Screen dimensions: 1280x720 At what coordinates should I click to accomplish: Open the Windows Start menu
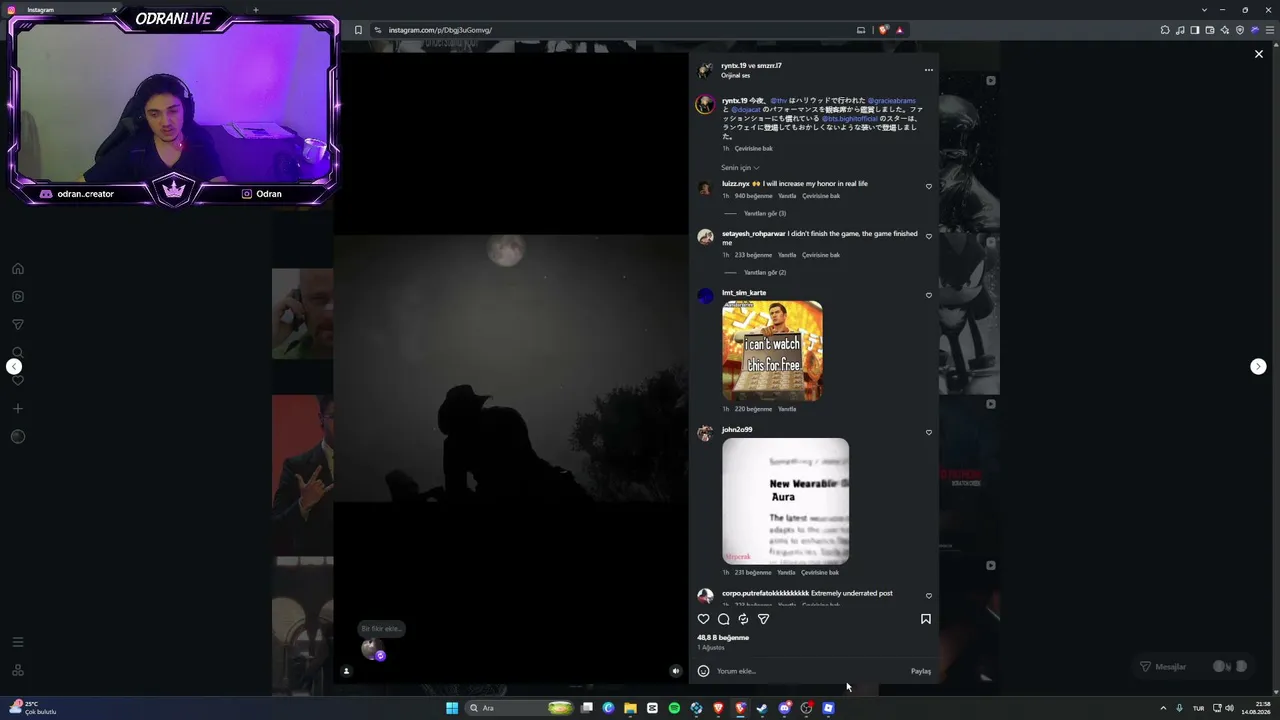(452, 708)
